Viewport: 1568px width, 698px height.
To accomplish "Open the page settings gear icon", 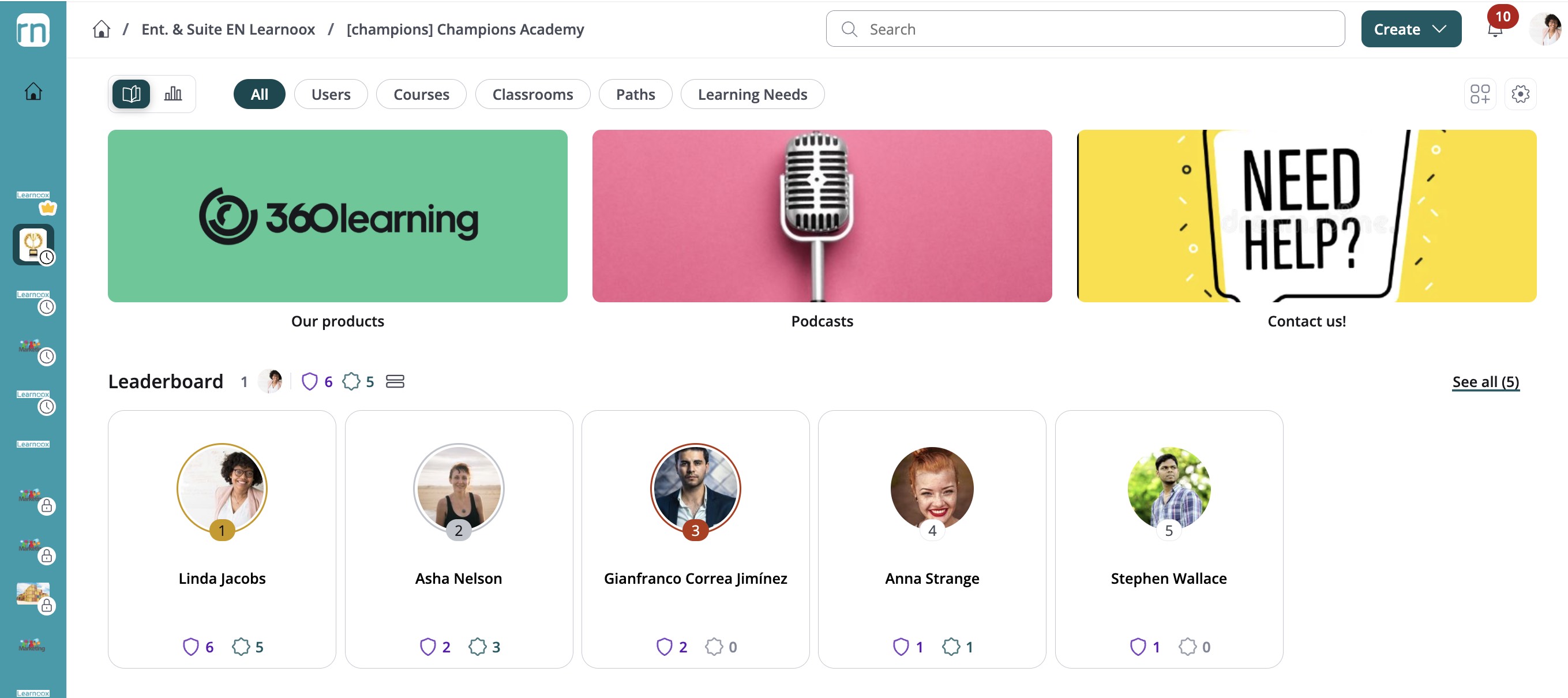I will pyautogui.click(x=1520, y=93).
